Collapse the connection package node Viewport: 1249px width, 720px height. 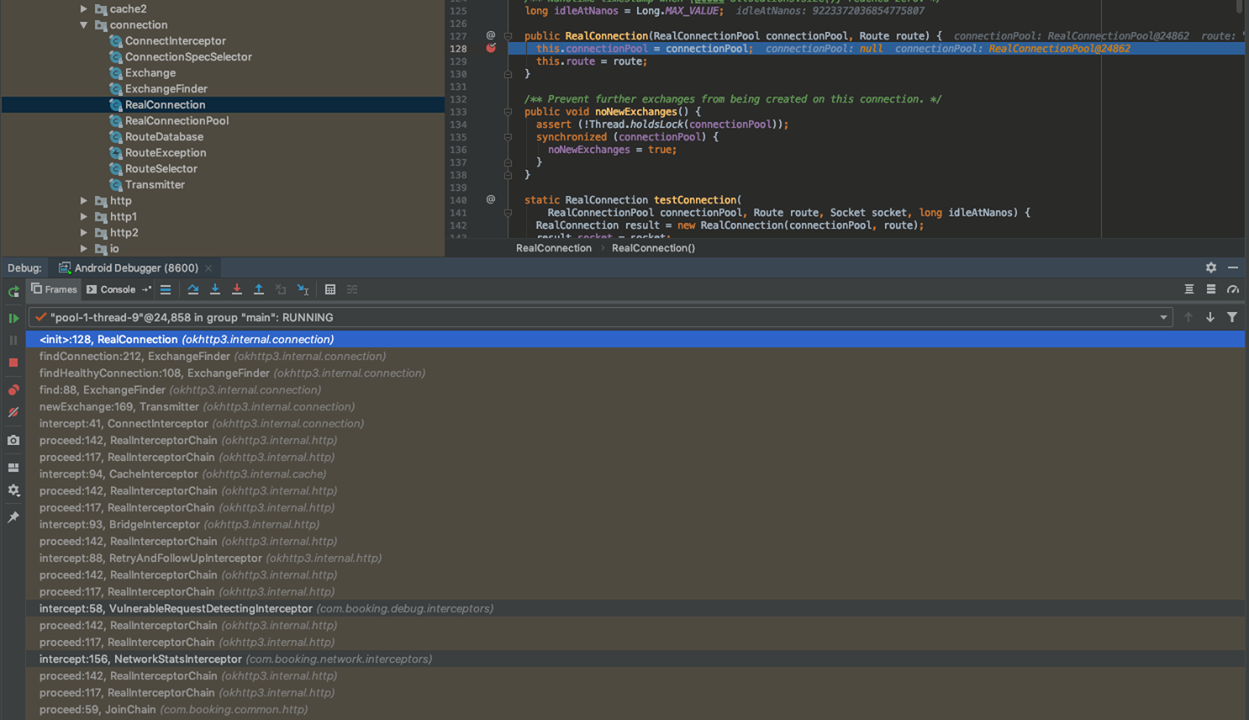click(x=84, y=25)
